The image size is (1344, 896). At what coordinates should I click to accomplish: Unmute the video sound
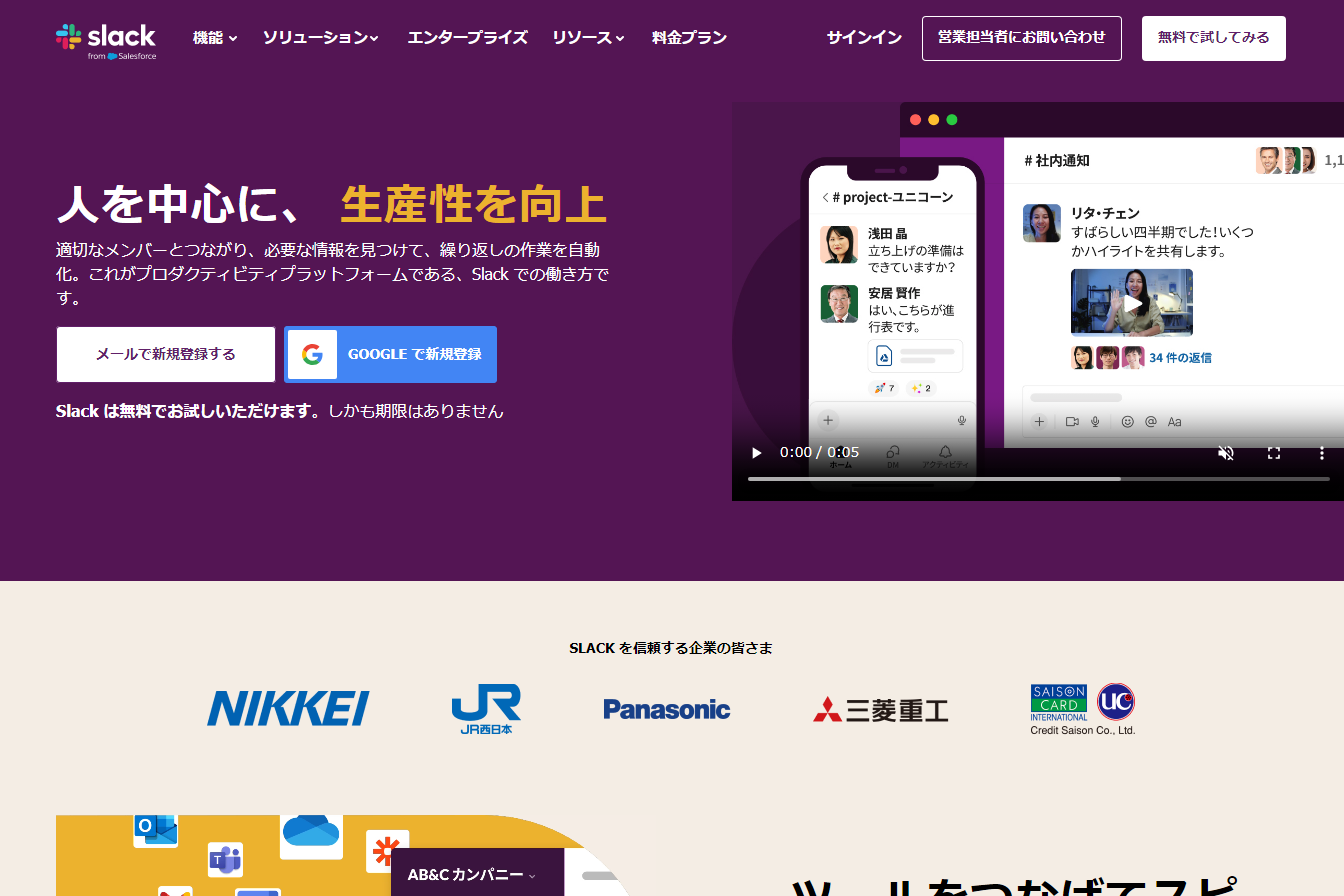point(1226,453)
